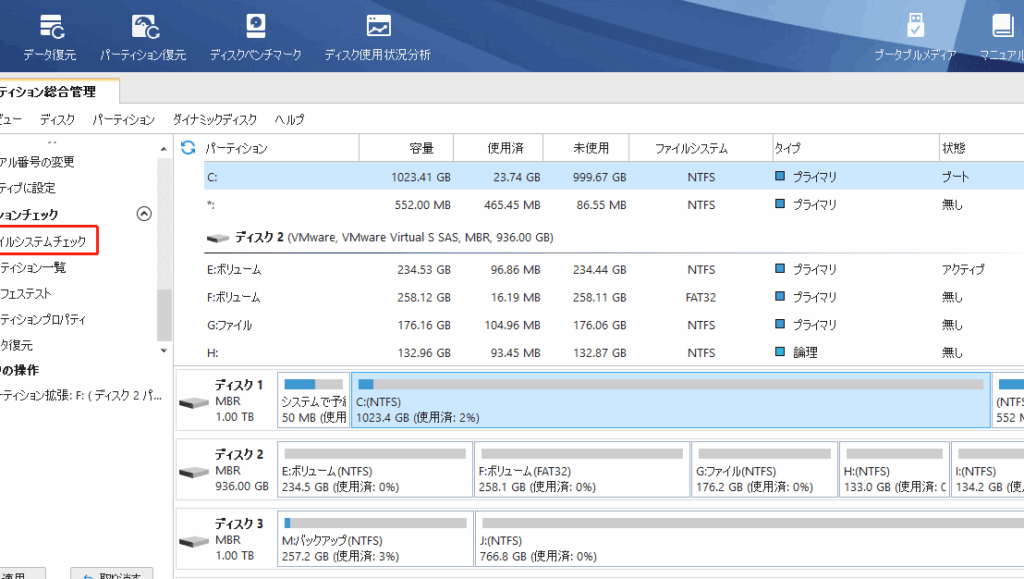This screenshot has height=579, width=1024.
Task: Click ファイルシステムチェック in the sidebar
Action: tap(49, 241)
